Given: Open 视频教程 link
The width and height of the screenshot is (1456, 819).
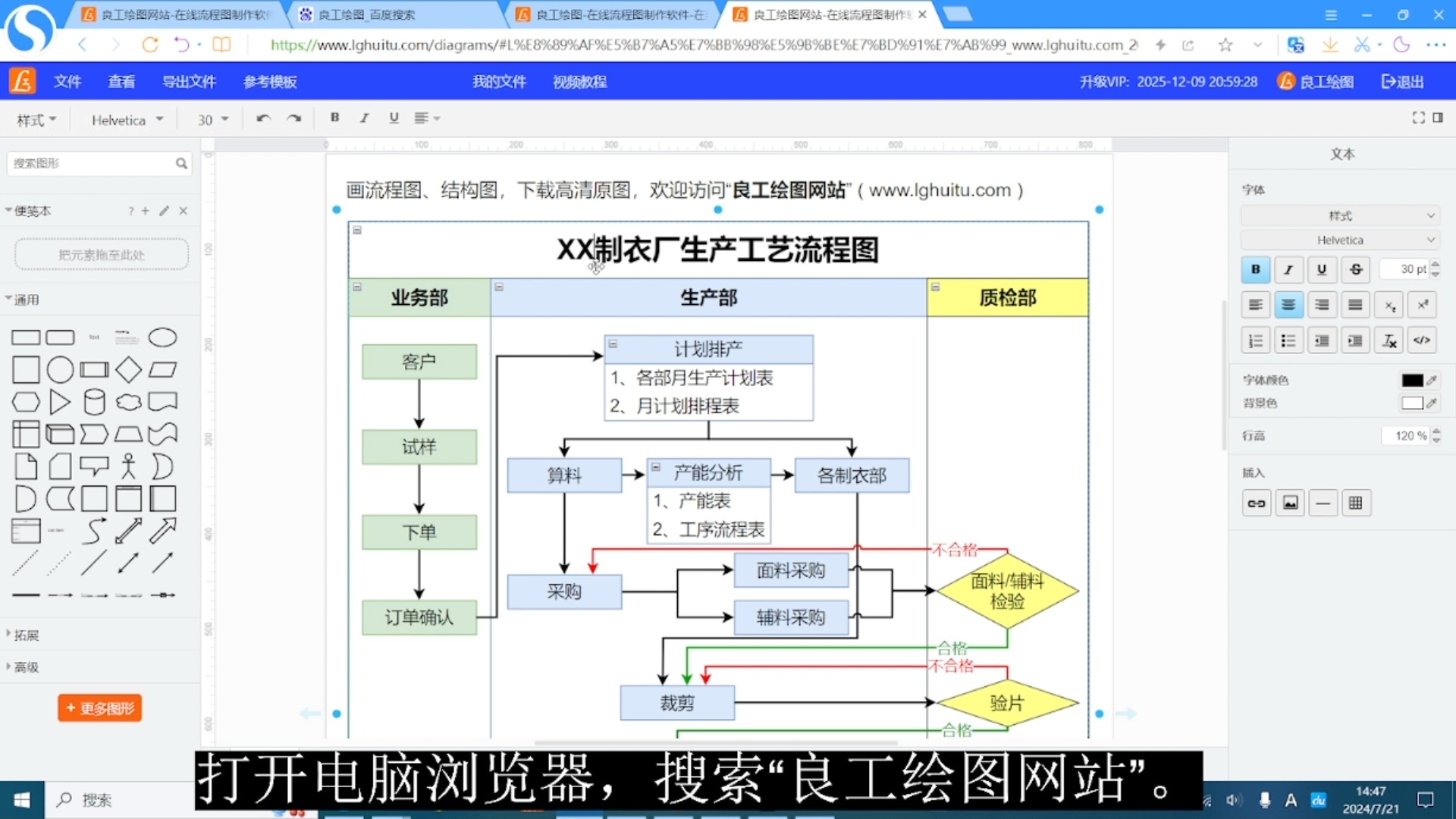Looking at the screenshot, I should click(579, 81).
